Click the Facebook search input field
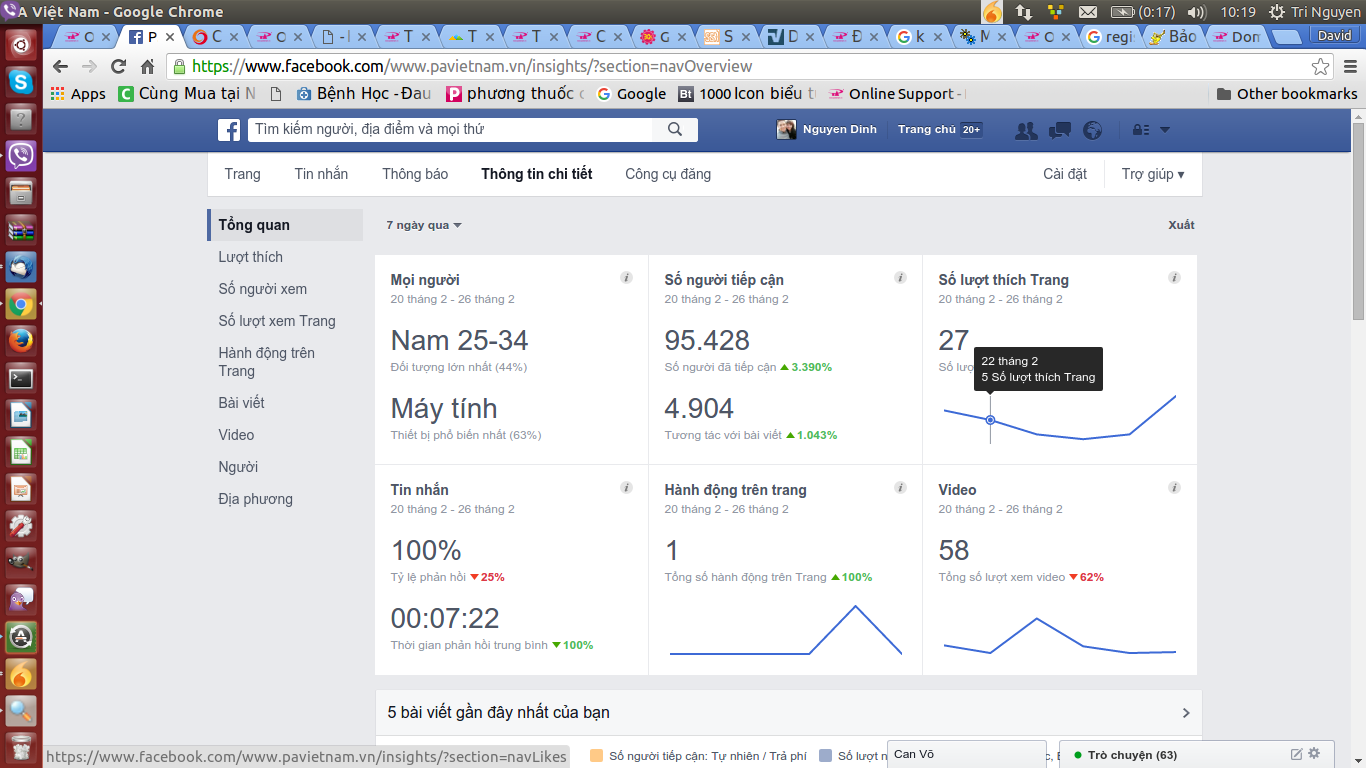The width and height of the screenshot is (1366, 768). (451, 129)
